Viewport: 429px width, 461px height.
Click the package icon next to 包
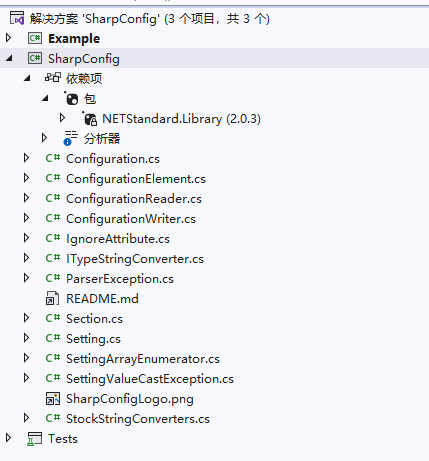pos(71,99)
